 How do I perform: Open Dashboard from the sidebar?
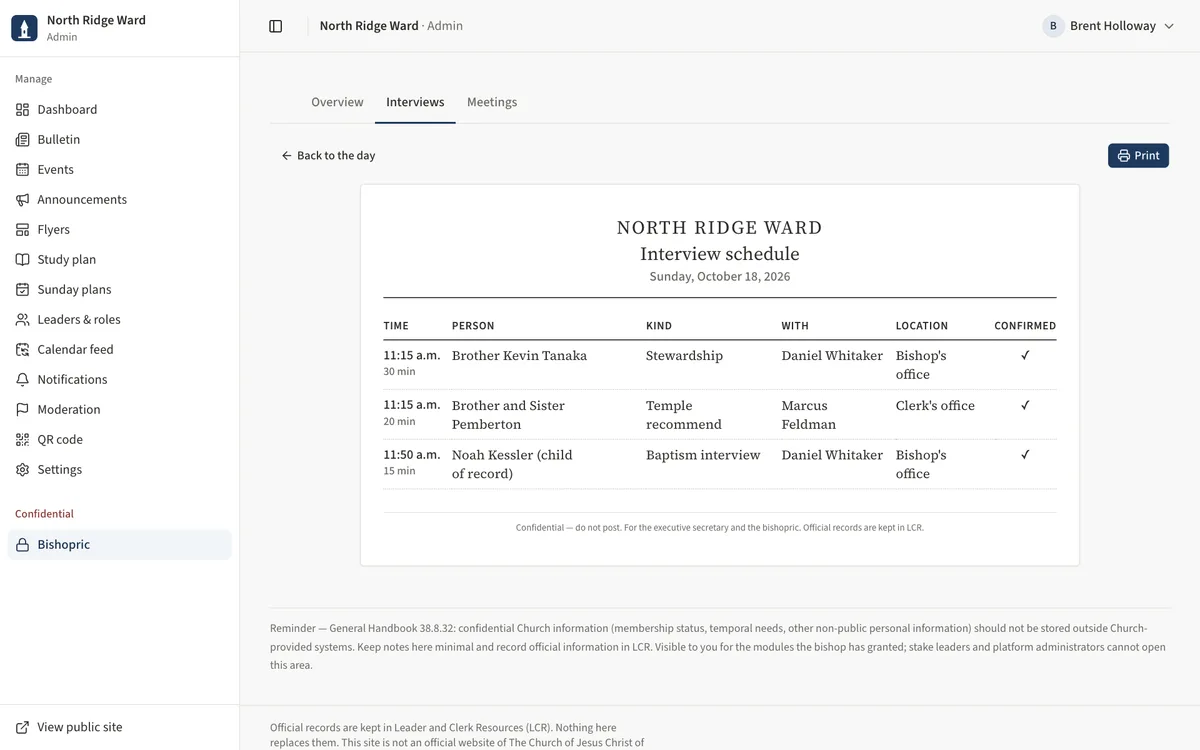(x=120, y=110)
